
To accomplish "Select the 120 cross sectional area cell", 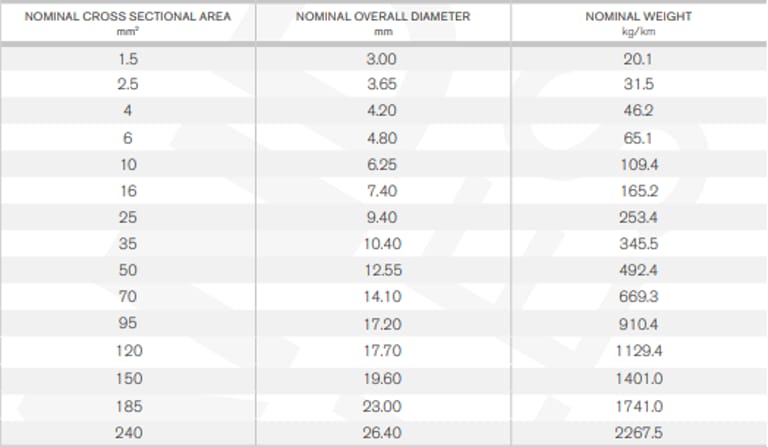I will pos(128,351).
